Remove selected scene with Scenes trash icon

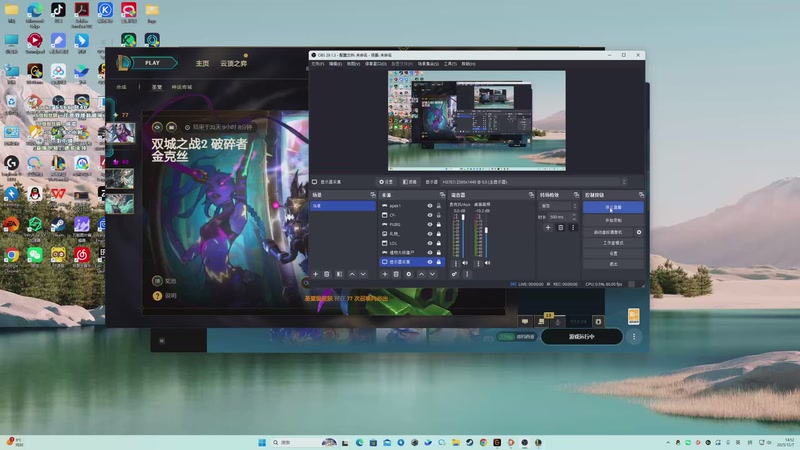[x=327, y=274]
